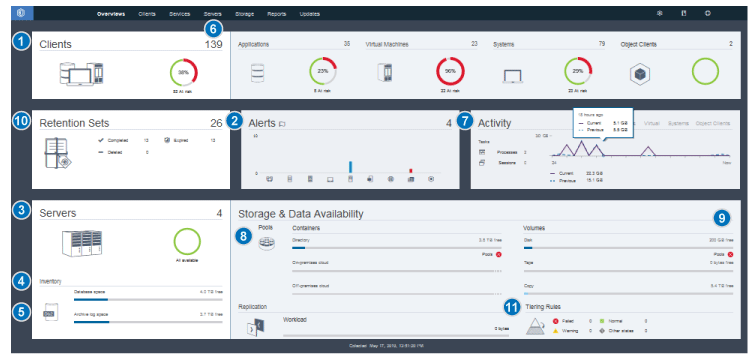Screen dimensions: 756x360
Task: Click red error icon beside Volumes Pools
Action: click(x=730, y=254)
